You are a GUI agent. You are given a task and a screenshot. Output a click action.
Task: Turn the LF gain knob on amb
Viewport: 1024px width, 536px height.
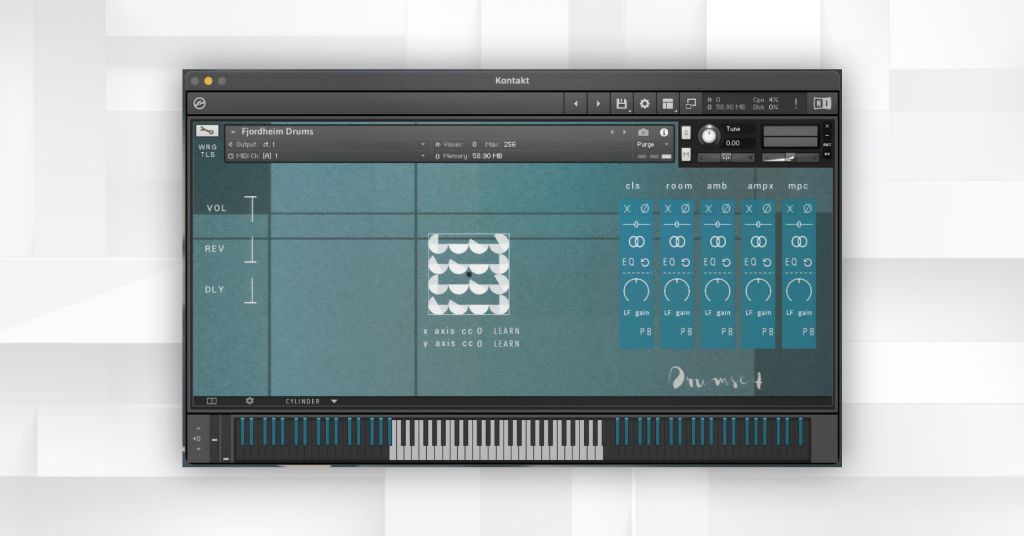tap(718, 290)
